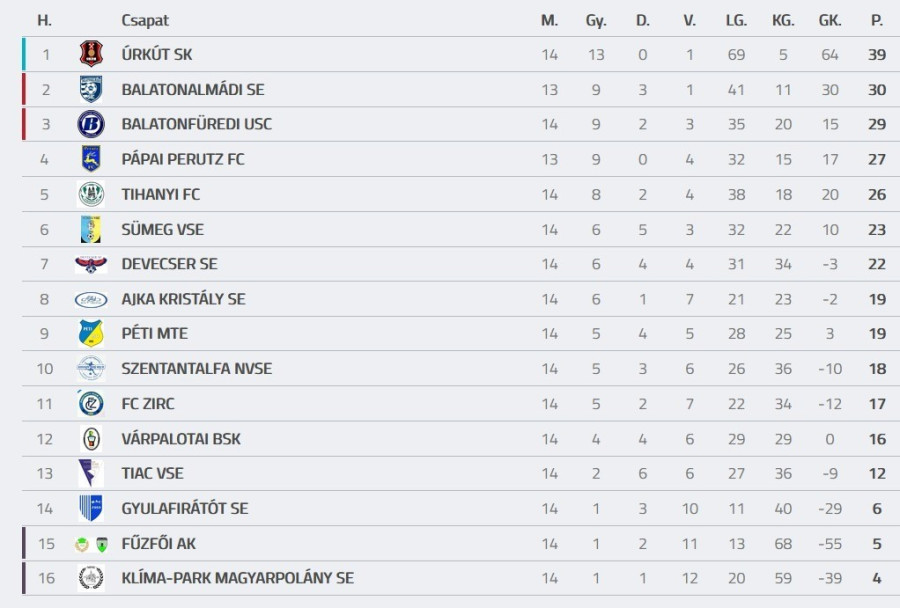Click the Balatonfüredi USC club badge
The width and height of the screenshot is (900, 608).
pyautogui.click(x=91, y=124)
